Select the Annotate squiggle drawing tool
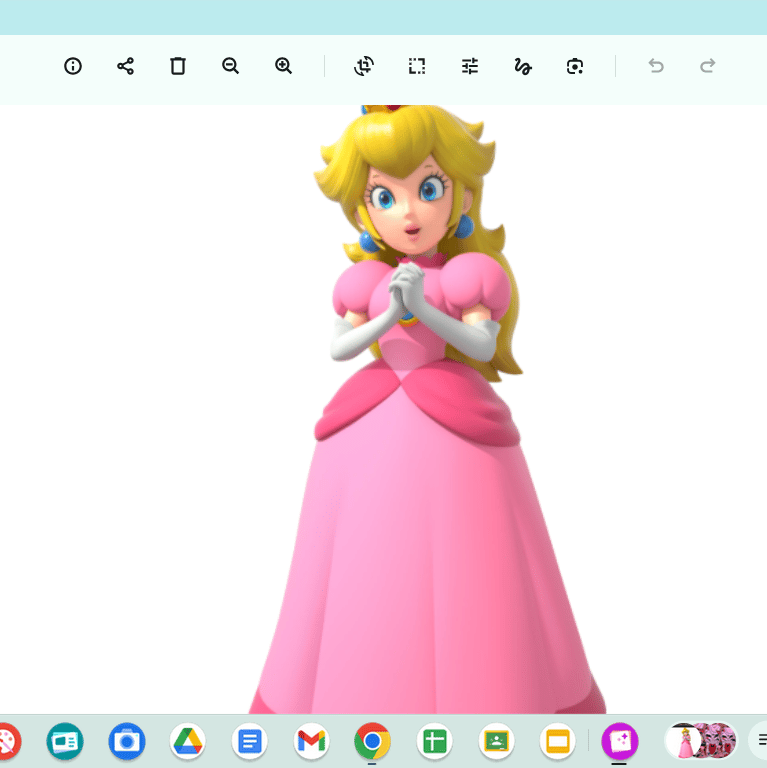This screenshot has width=767, height=768. [523, 66]
